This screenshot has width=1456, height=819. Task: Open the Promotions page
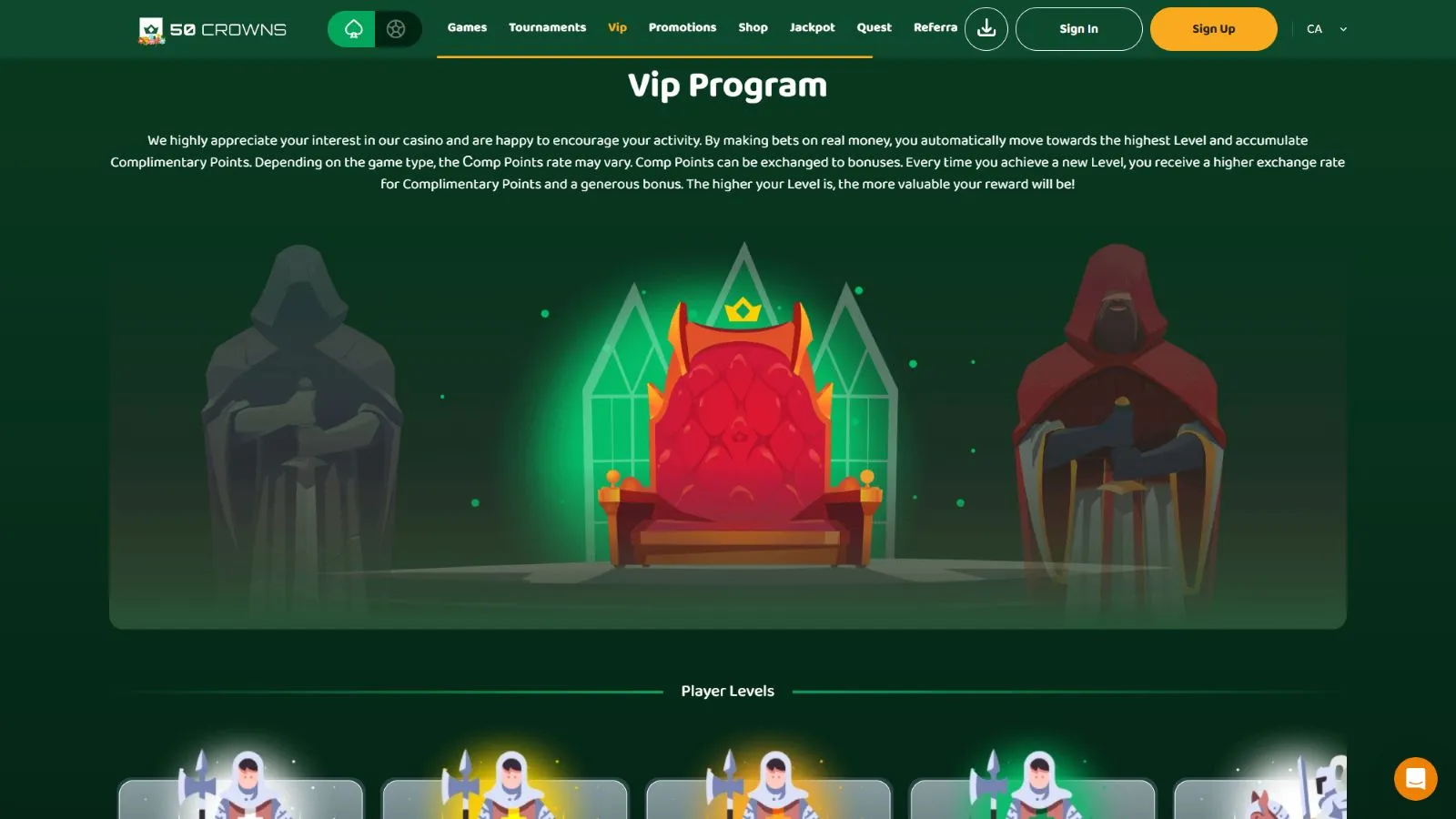pyautogui.click(x=682, y=27)
